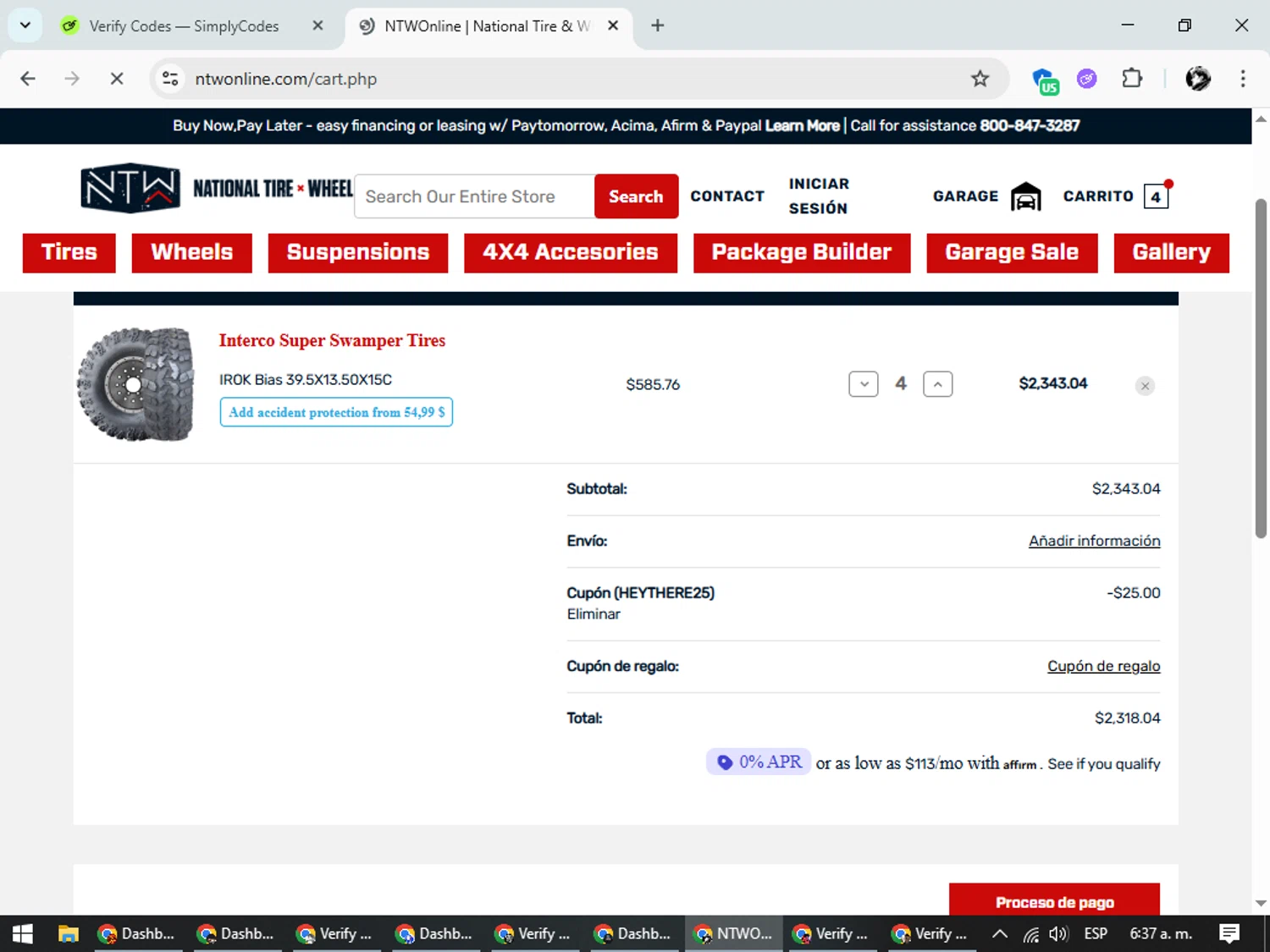The image size is (1270, 952).
Task: Open Interco Super Swamper Tires link
Action: tap(332, 340)
